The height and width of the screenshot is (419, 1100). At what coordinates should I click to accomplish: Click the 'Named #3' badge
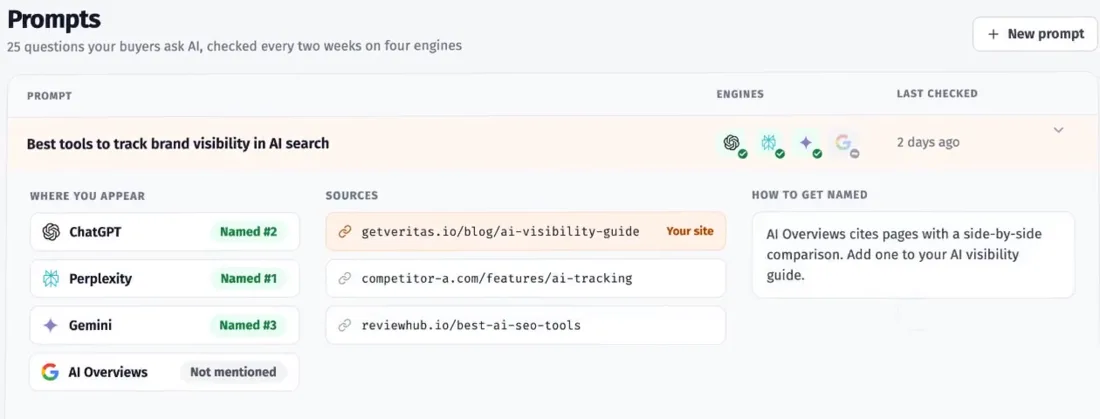coord(248,326)
